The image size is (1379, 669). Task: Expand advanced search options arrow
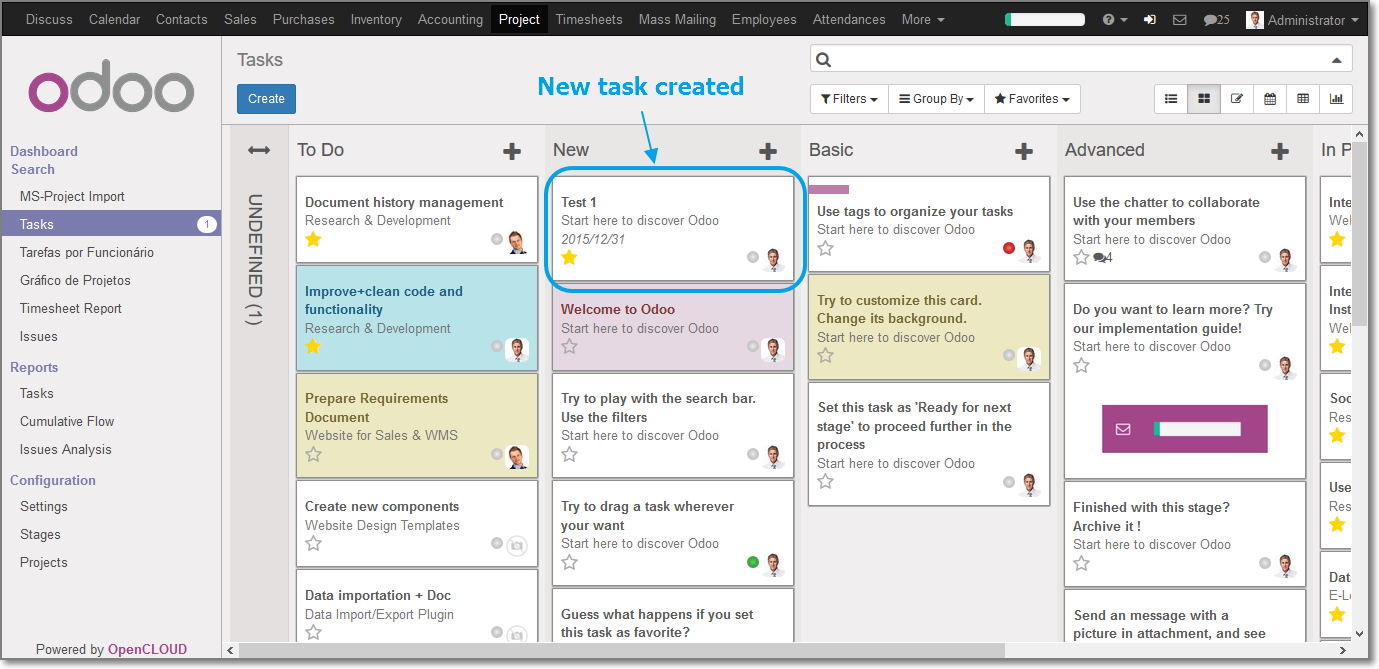coord(1337,60)
